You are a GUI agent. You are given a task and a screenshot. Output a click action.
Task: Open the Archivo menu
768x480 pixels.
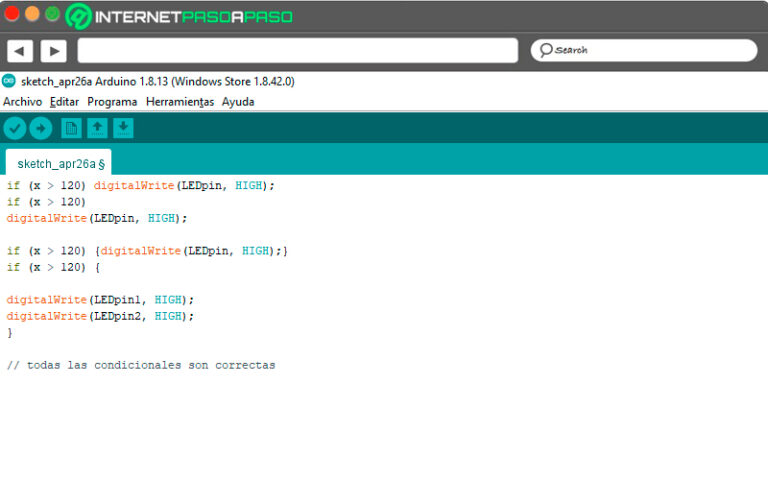click(22, 102)
